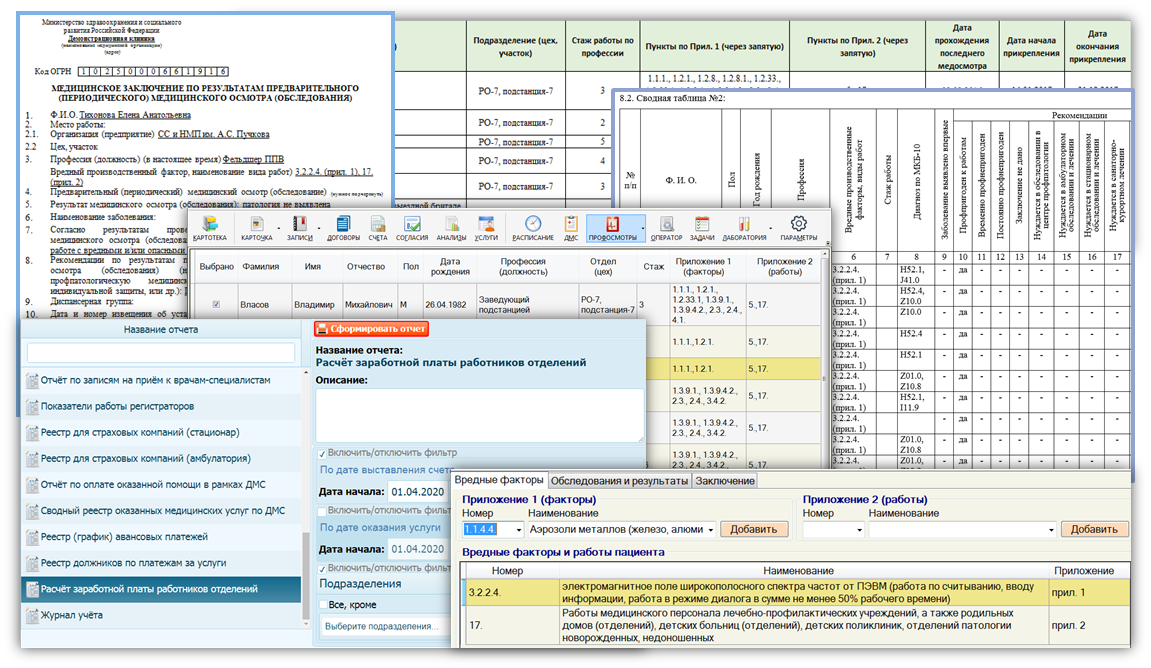Image resolution: width=1151 pixels, height=668 pixels.
Task: Uncheck the Выбрано checkbox for Власов
Action: [x=217, y=303]
